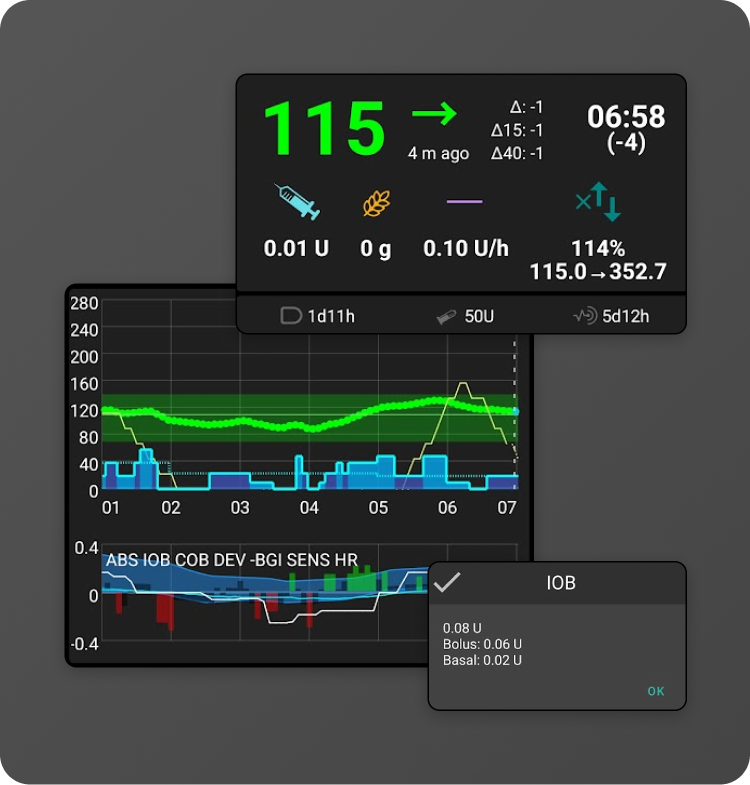Viewport: 750px width, 785px height.
Task: Tap the 06:58 clock display
Action: click(626, 117)
